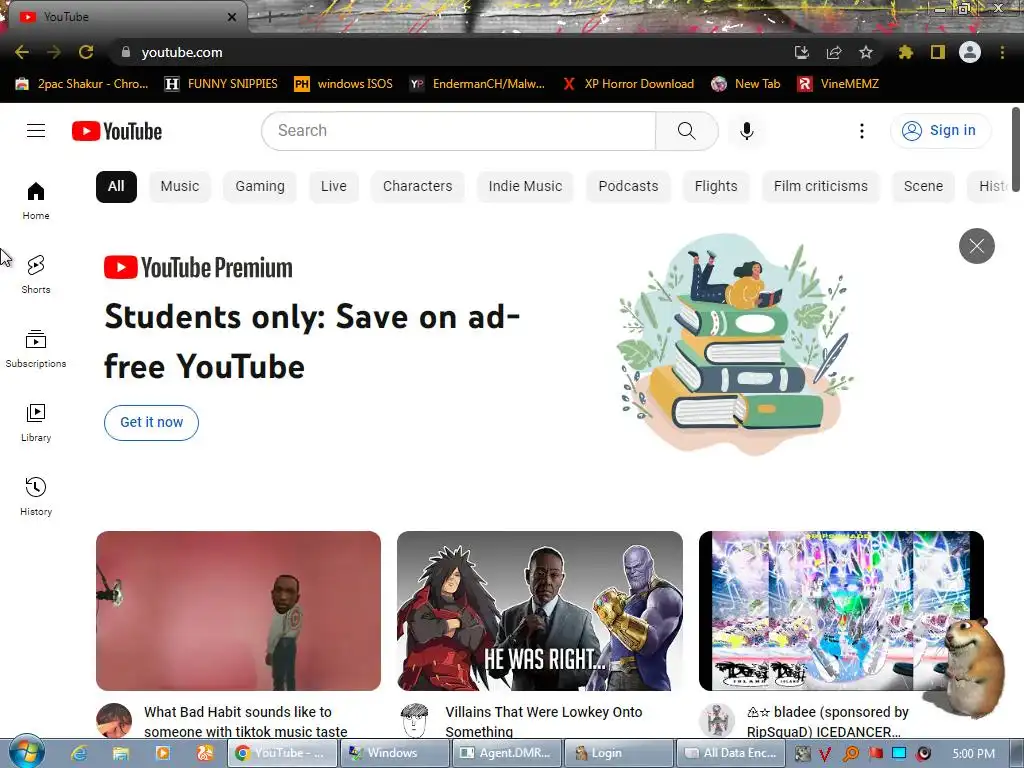This screenshot has height=768, width=1024.
Task: Select the Film criticisms filter chip
Action: pyautogui.click(x=820, y=187)
